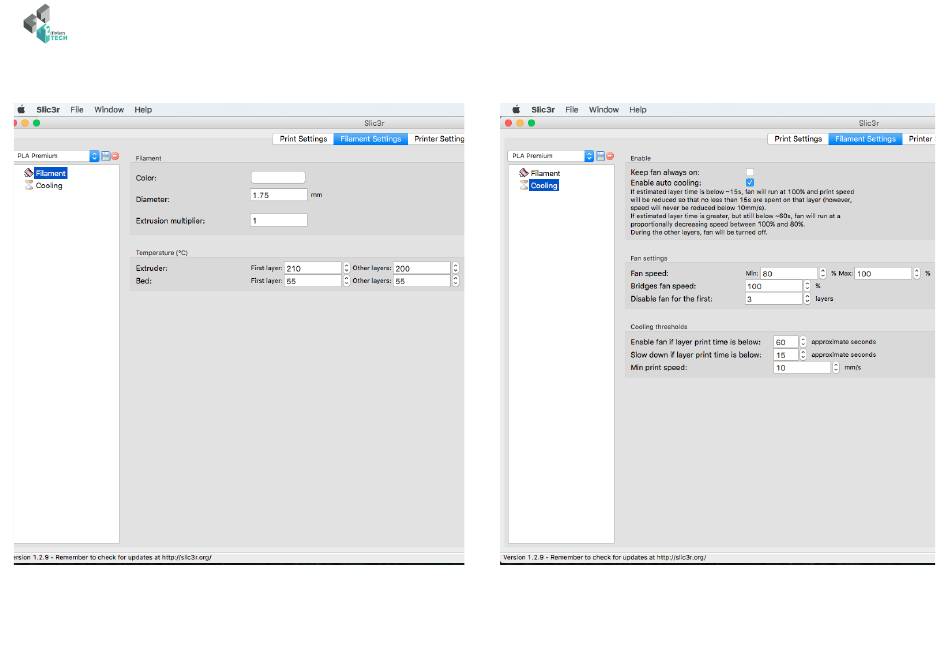Click the Disable fan for the first layers field
This screenshot has height=667, width=950.
tap(774, 299)
